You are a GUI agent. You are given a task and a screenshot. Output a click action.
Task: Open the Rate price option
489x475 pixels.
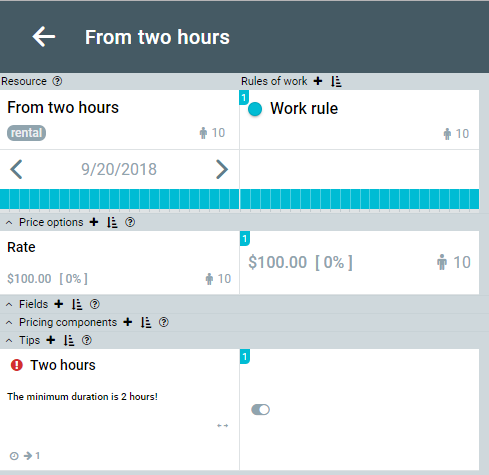click(119, 263)
